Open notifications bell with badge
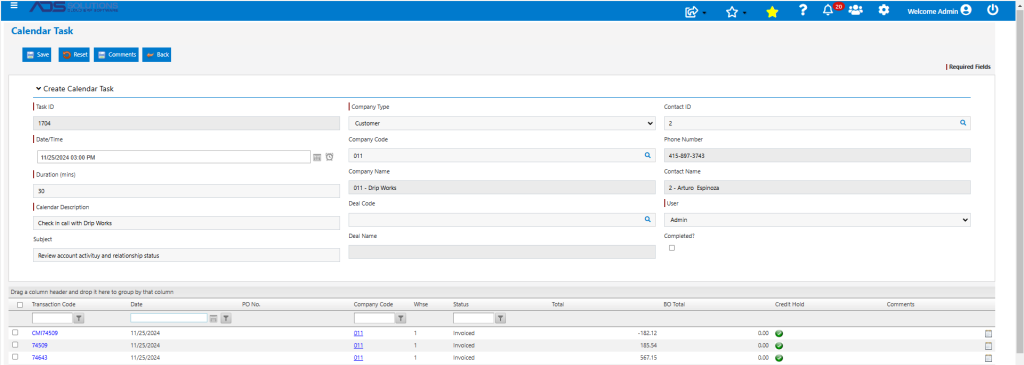Screen dimensions: 1024x365 pos(828,10)
